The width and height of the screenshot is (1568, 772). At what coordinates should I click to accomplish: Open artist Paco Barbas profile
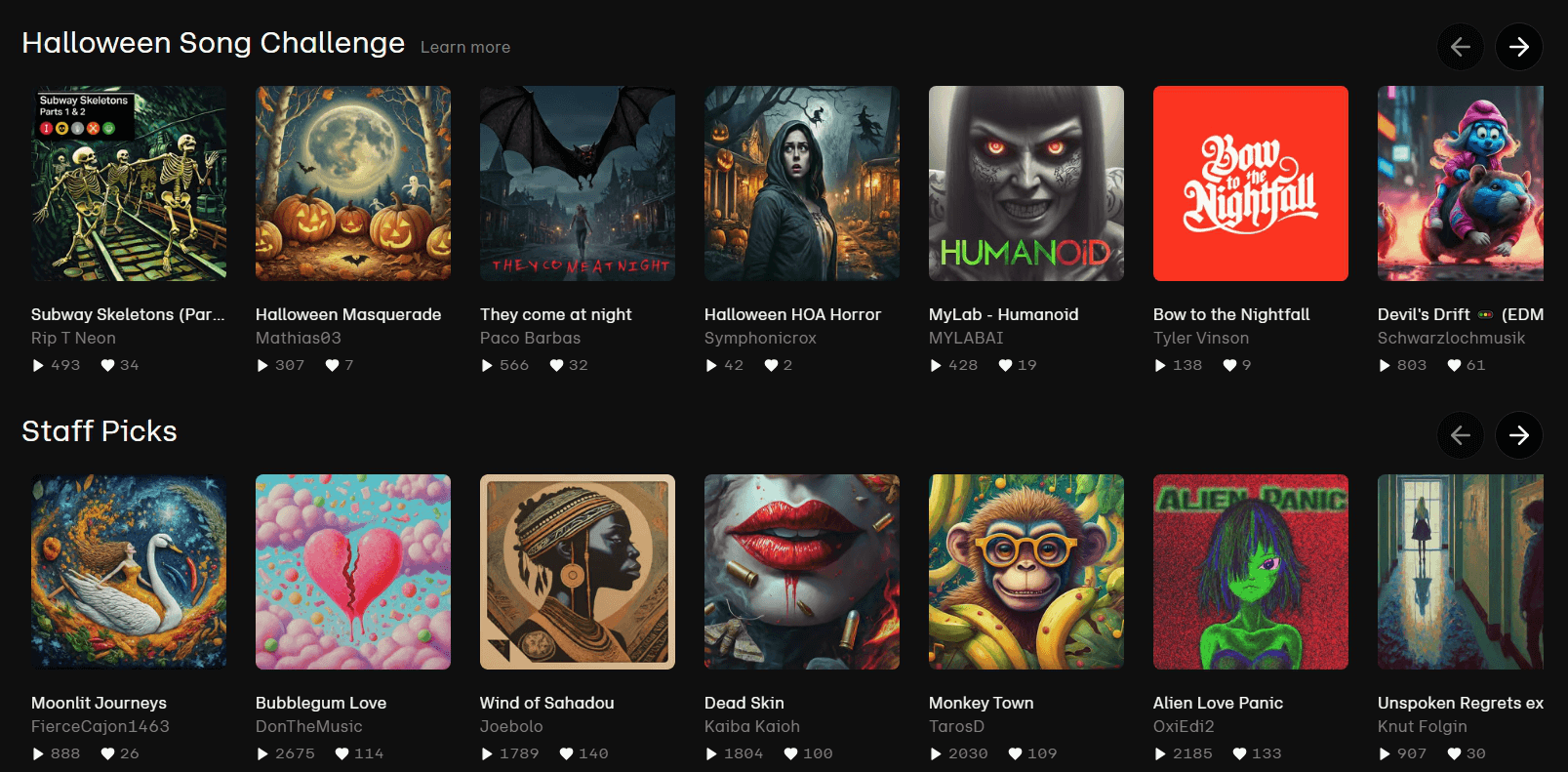[x=530, y=338]
